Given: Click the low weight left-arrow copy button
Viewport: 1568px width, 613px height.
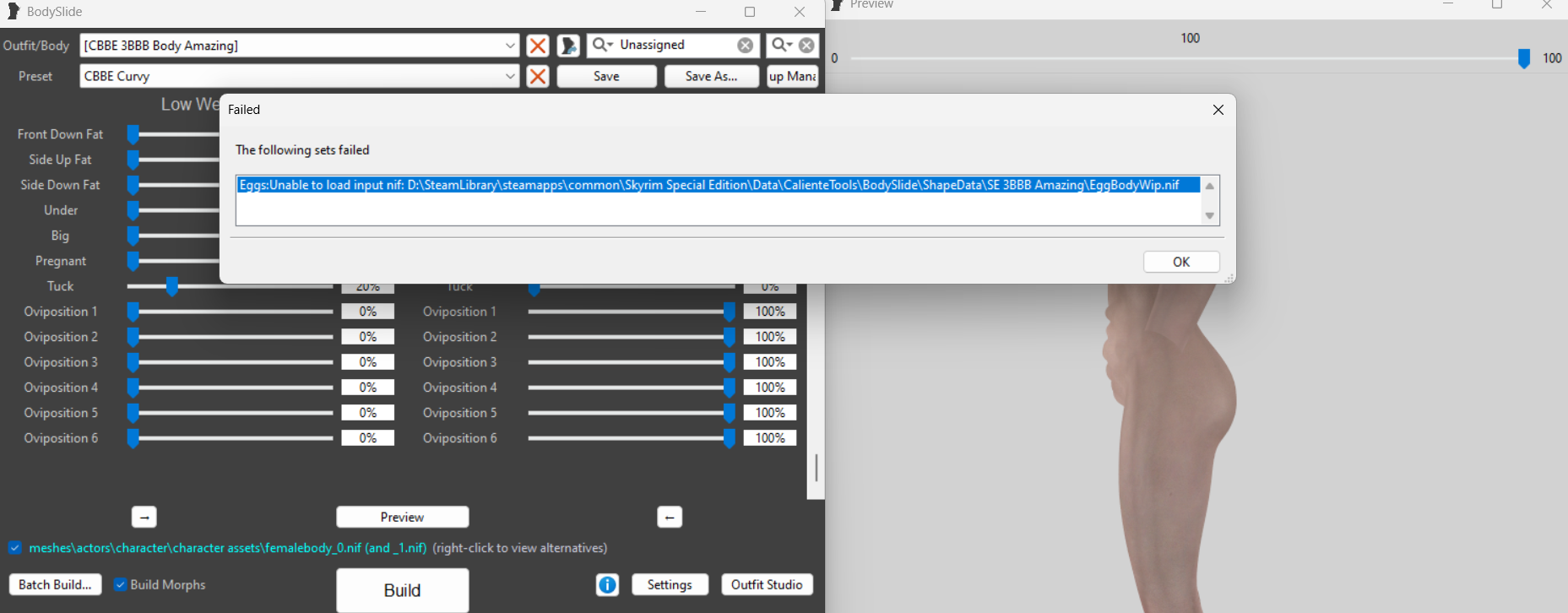Looking at the screenshot, I should [x=144, y=517].
